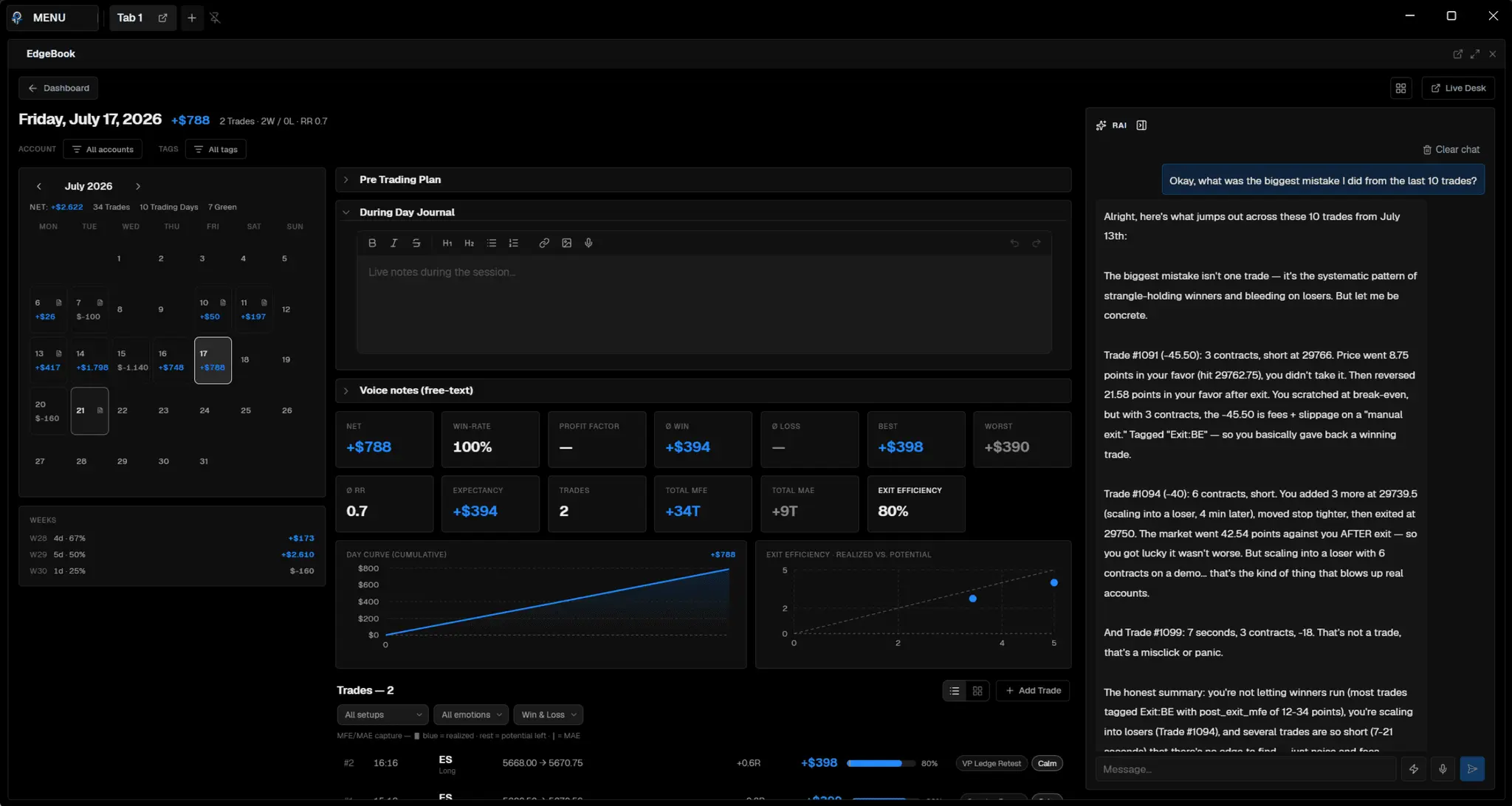The image size is (1512, 806).
Task: Open the MENU button
Action: pyautogui.click(x=52, y=18)
